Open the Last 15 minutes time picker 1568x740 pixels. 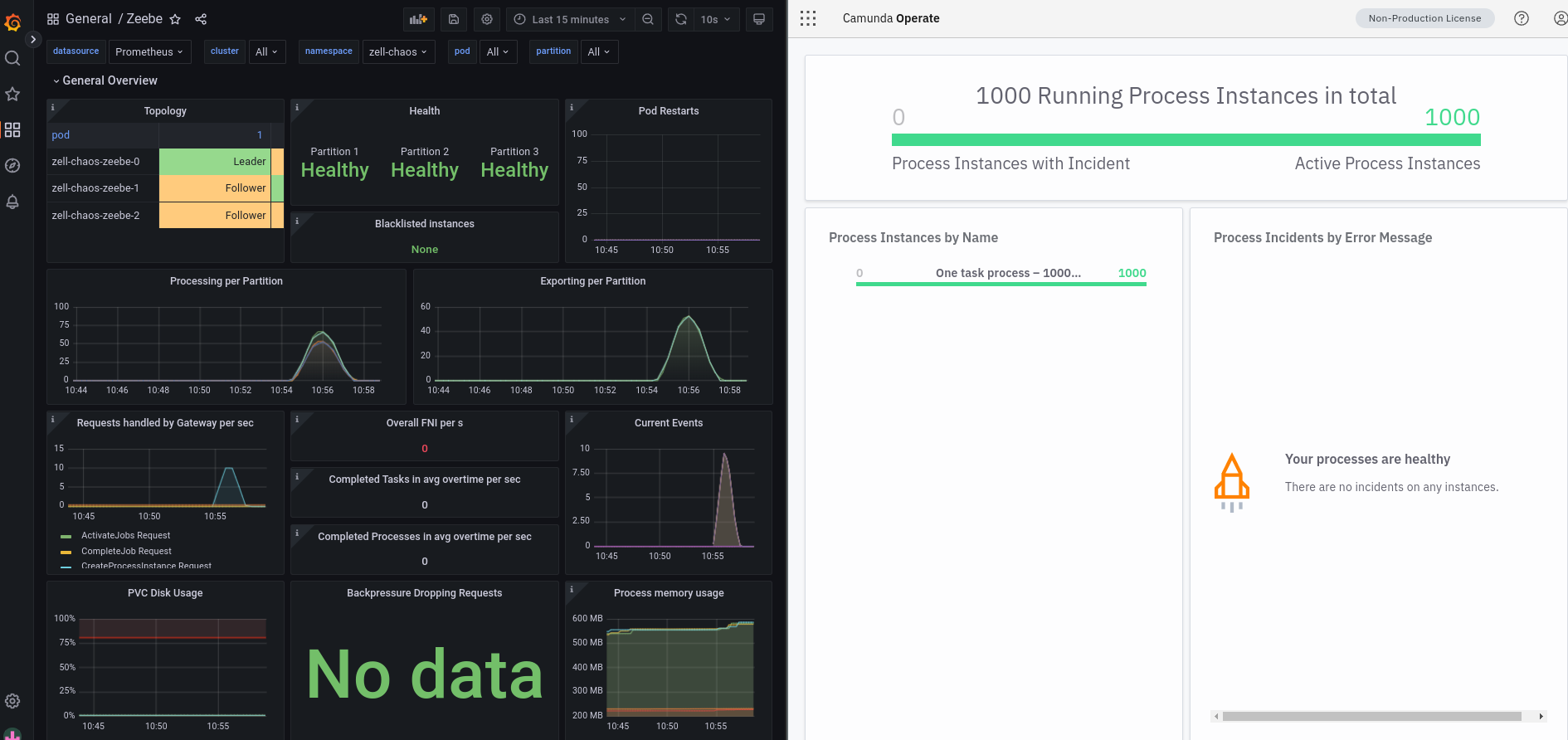(x=570, y=19)
